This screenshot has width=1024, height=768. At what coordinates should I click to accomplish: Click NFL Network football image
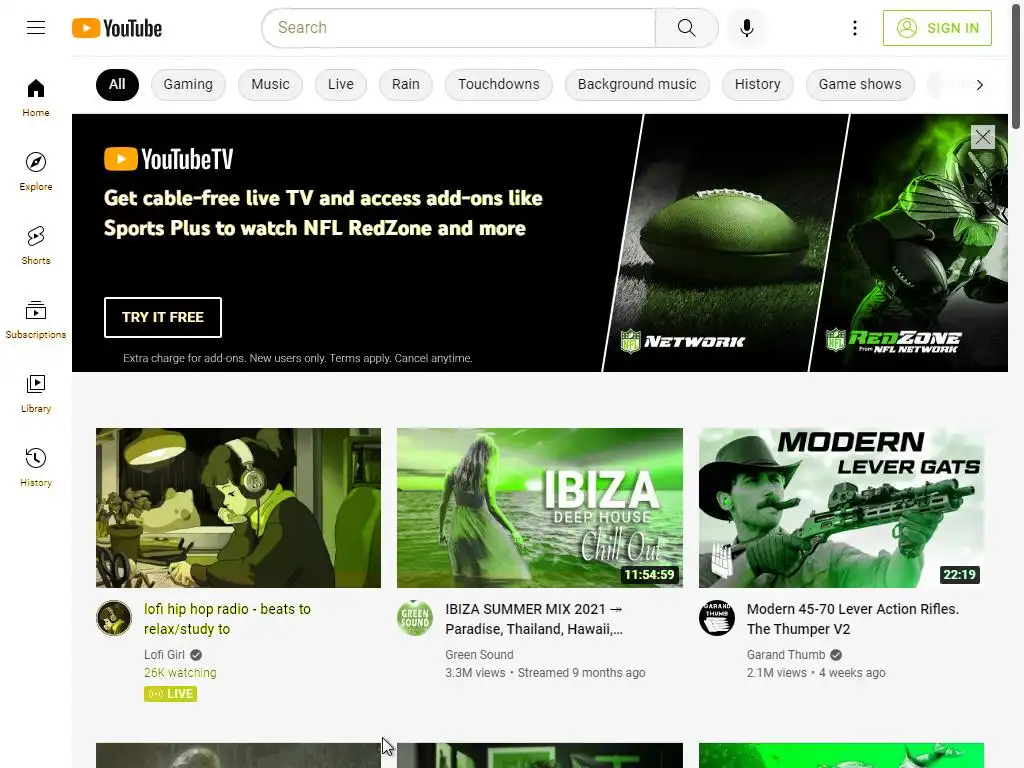click(x=724, y=243)
